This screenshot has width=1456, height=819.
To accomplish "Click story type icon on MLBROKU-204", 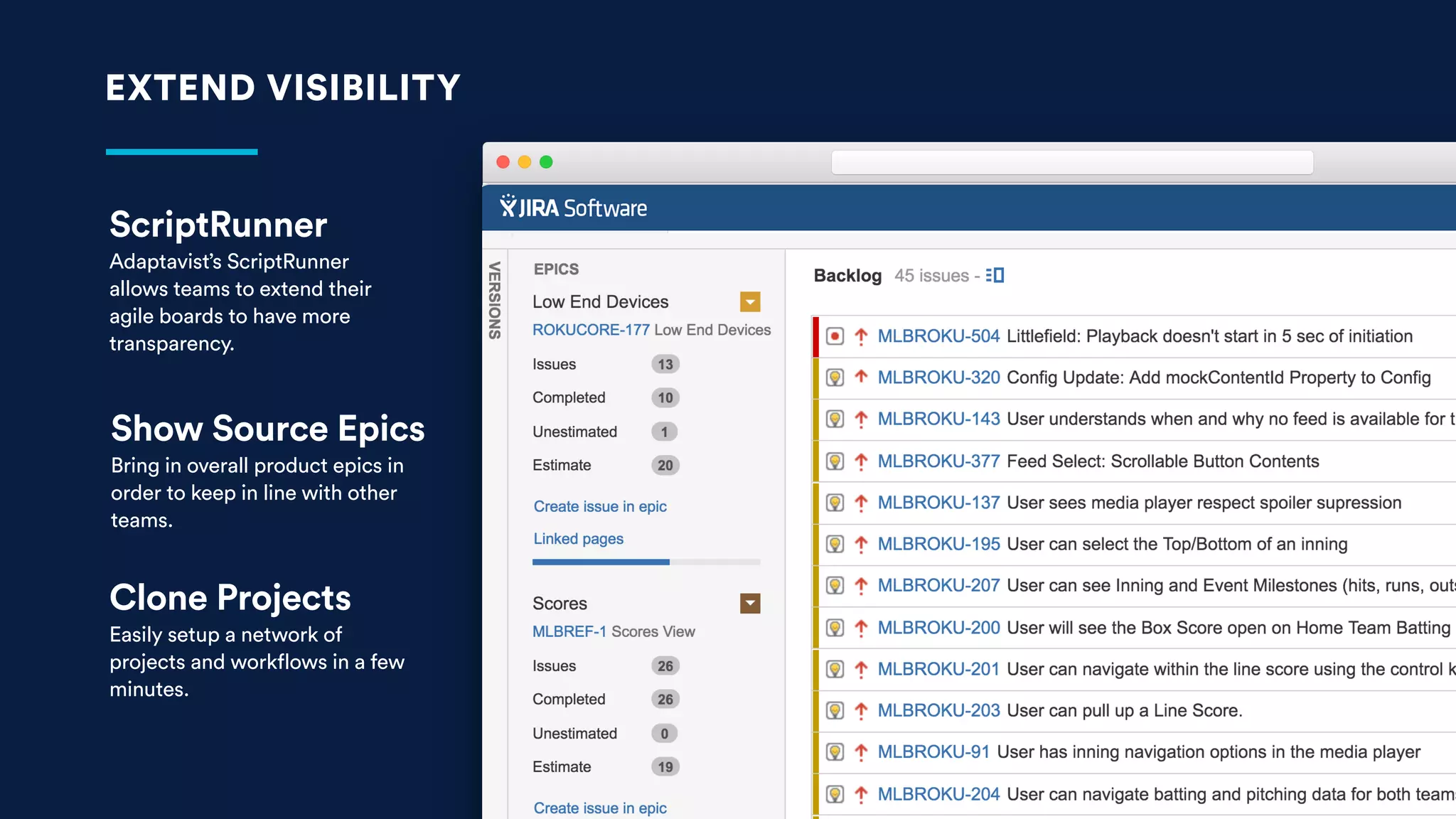I will (835, 794).
